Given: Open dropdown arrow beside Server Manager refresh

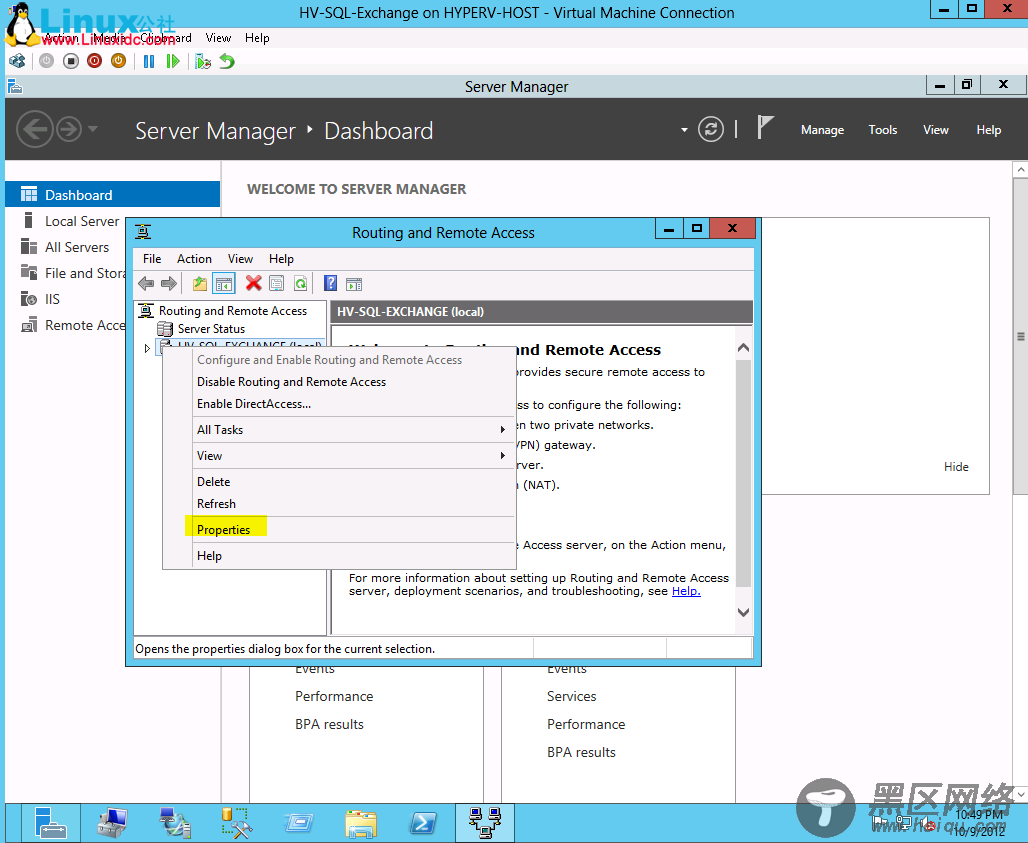Looking at the screenshot, I should point(684,130).
